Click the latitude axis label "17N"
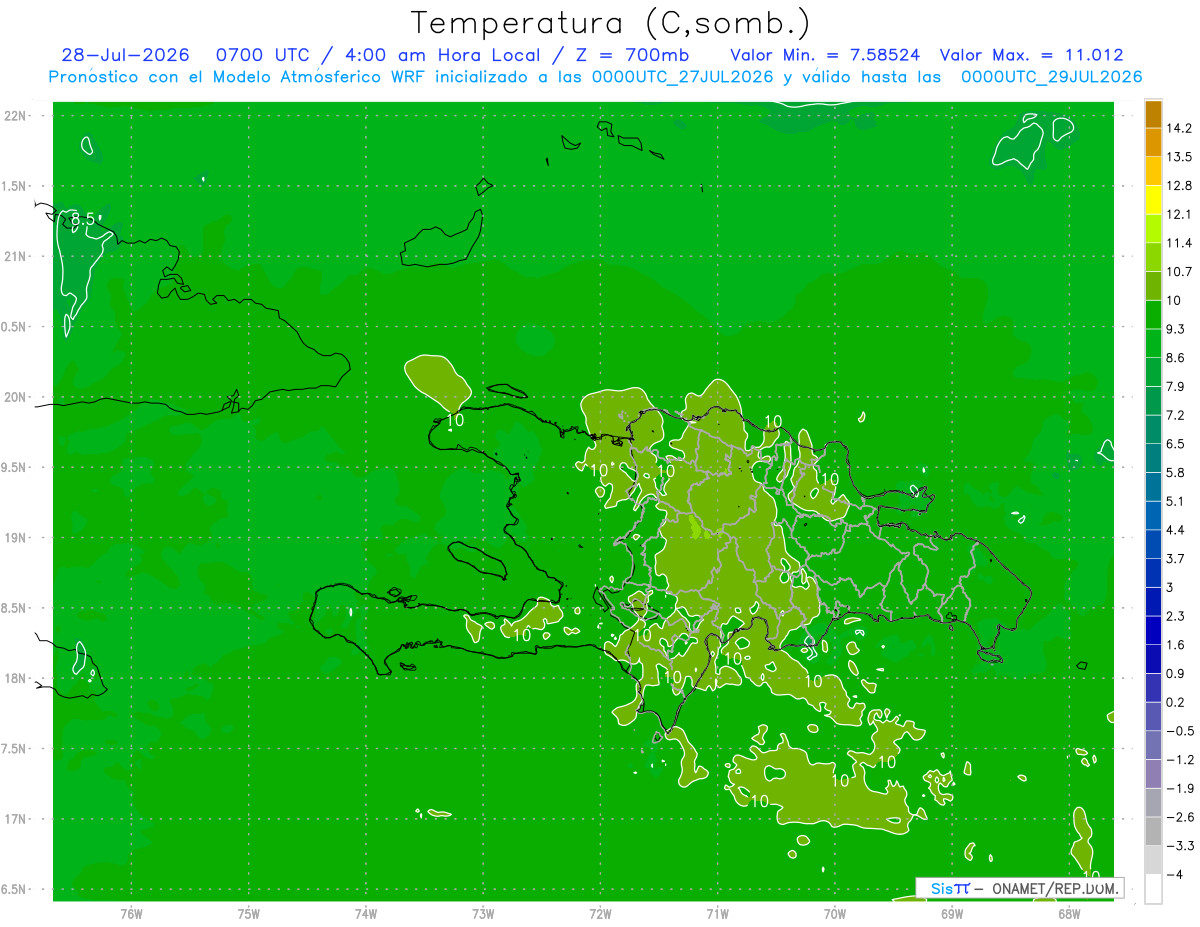1200x927 pixels. pos(15,820)
